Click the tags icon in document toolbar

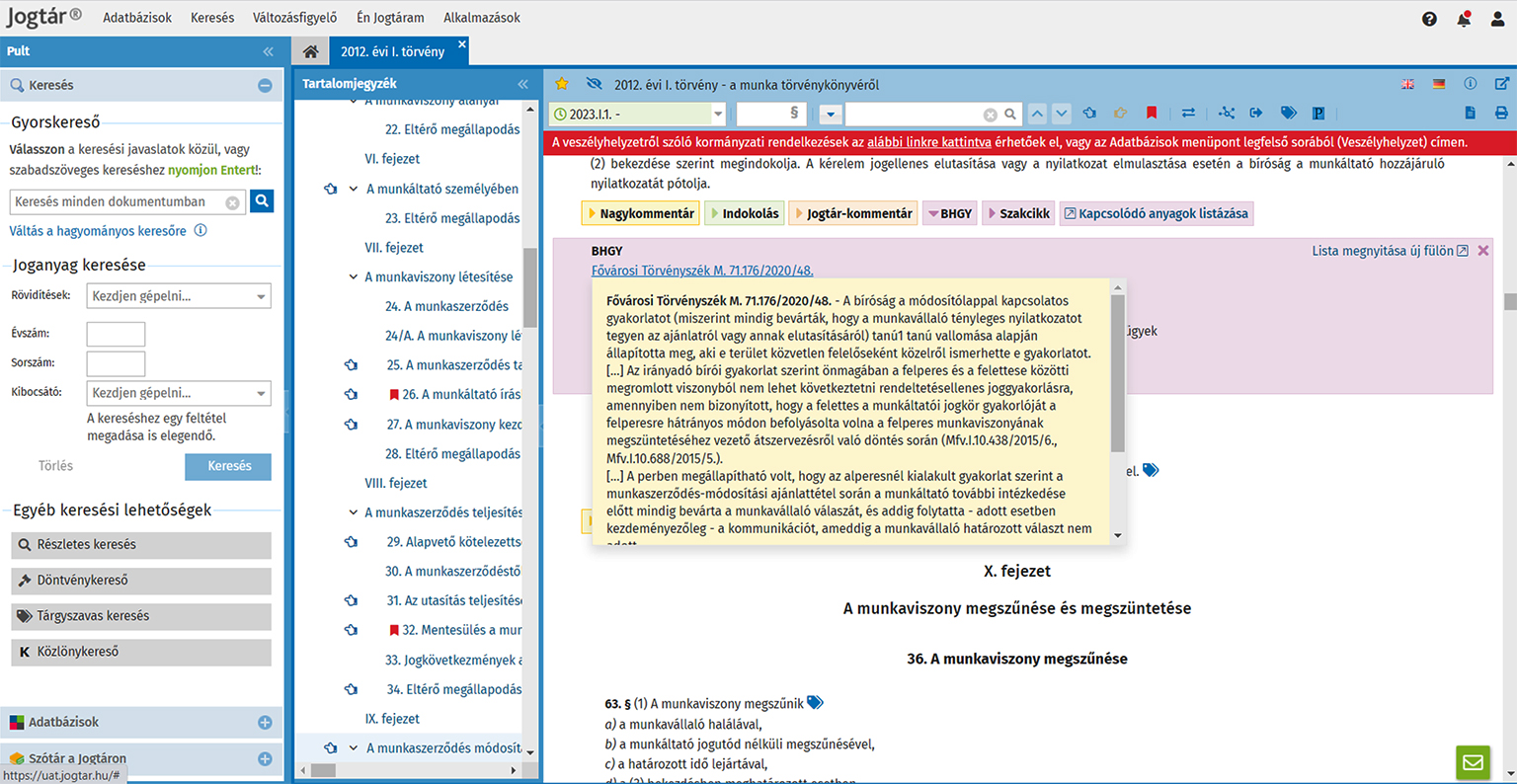pos(1288,114)
